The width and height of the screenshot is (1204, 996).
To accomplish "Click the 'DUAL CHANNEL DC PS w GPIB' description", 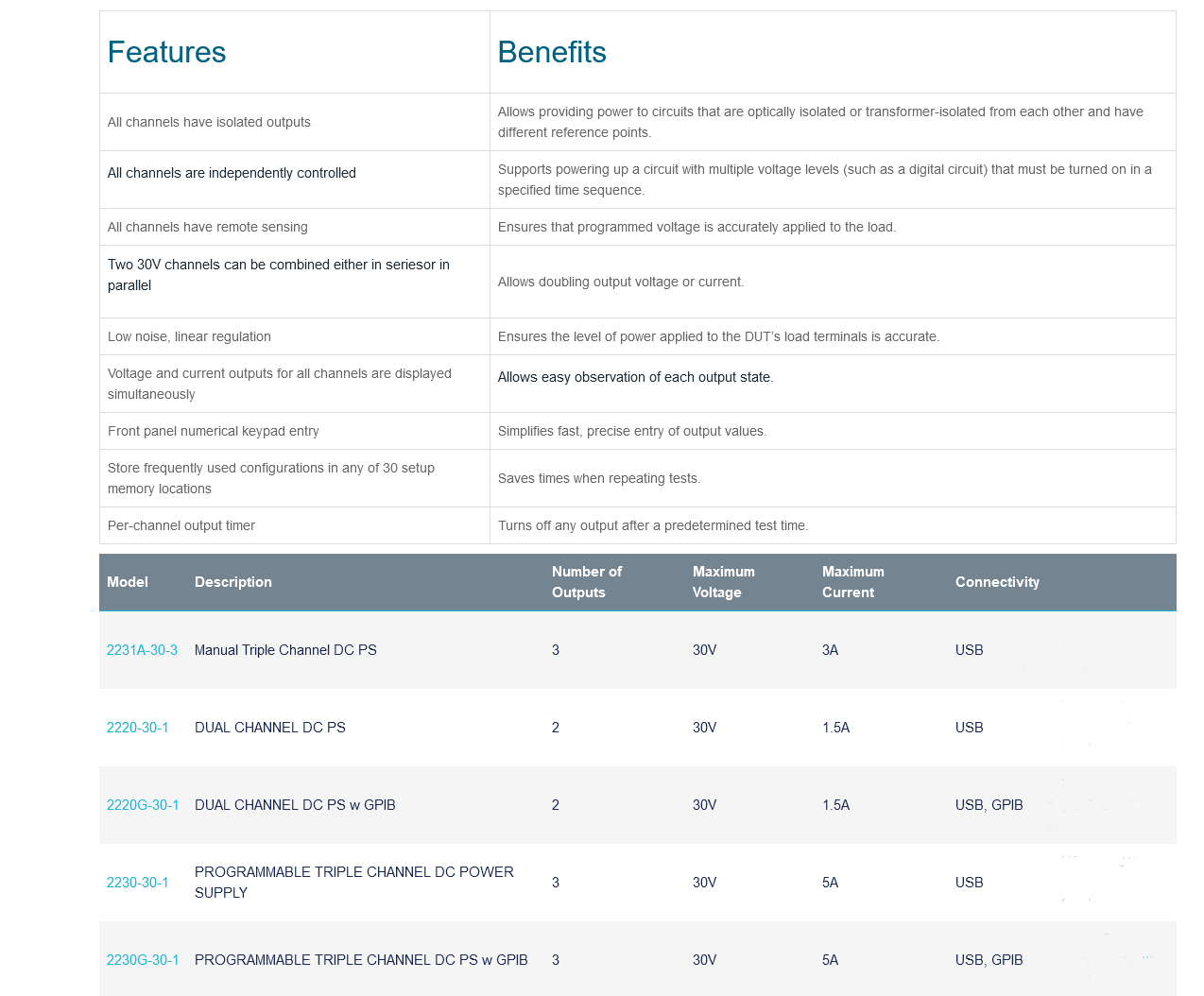I will pos(295,805).
